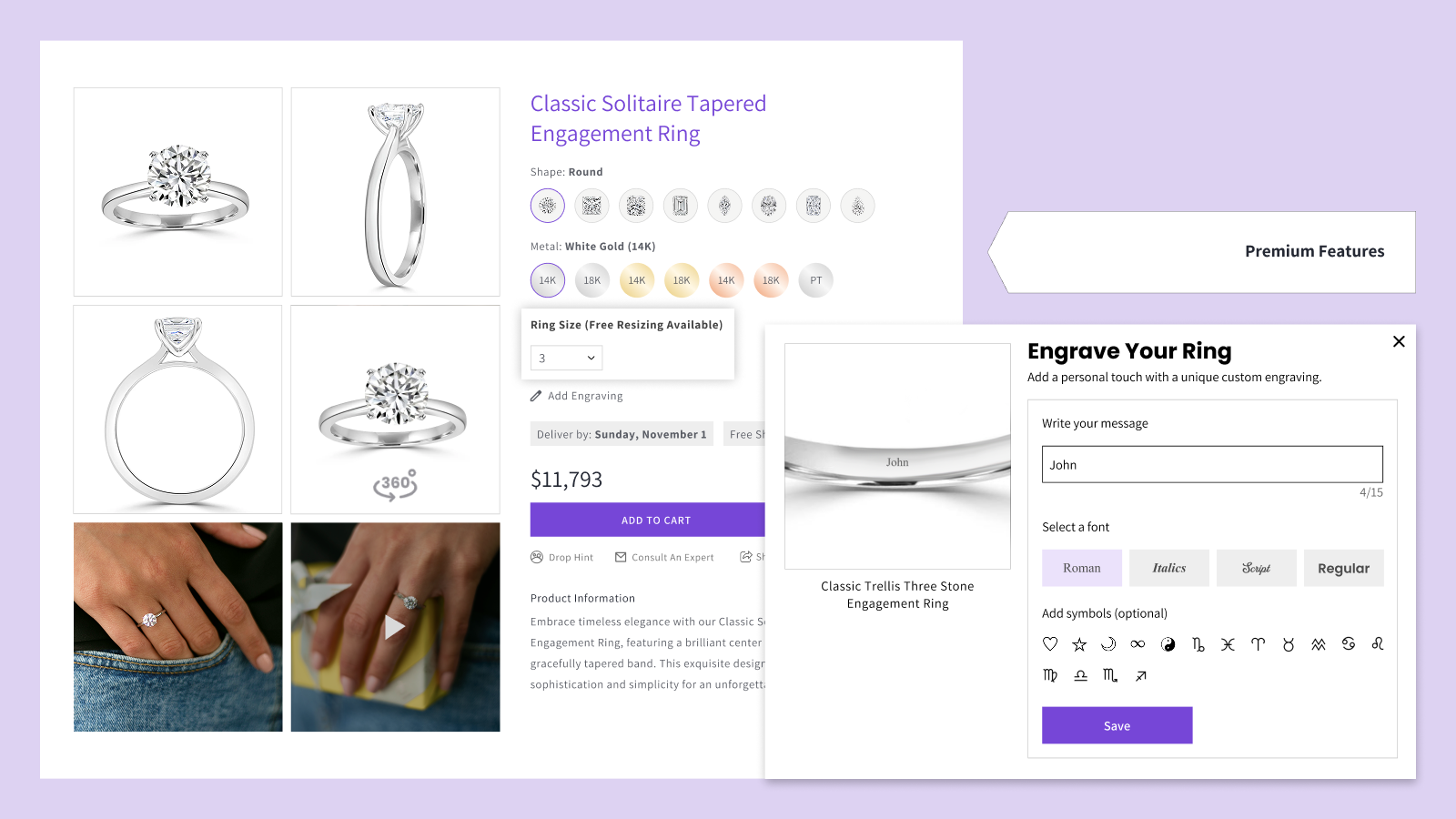This screenshot has height=819, width=1456.
Task: Focus the engraving message text field
Action: 1212,464
